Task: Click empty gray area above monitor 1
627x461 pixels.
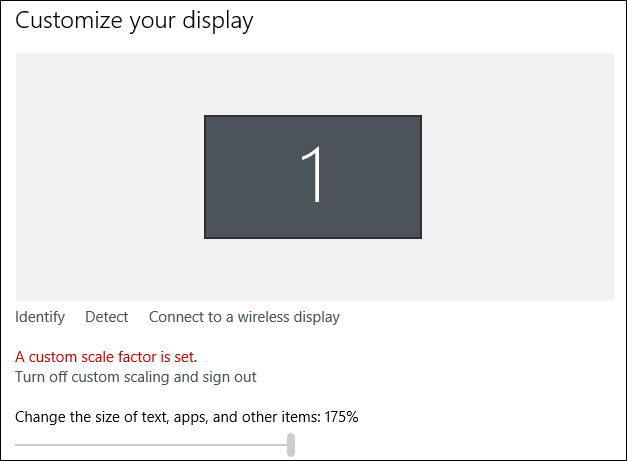Action: coord(313,83)
